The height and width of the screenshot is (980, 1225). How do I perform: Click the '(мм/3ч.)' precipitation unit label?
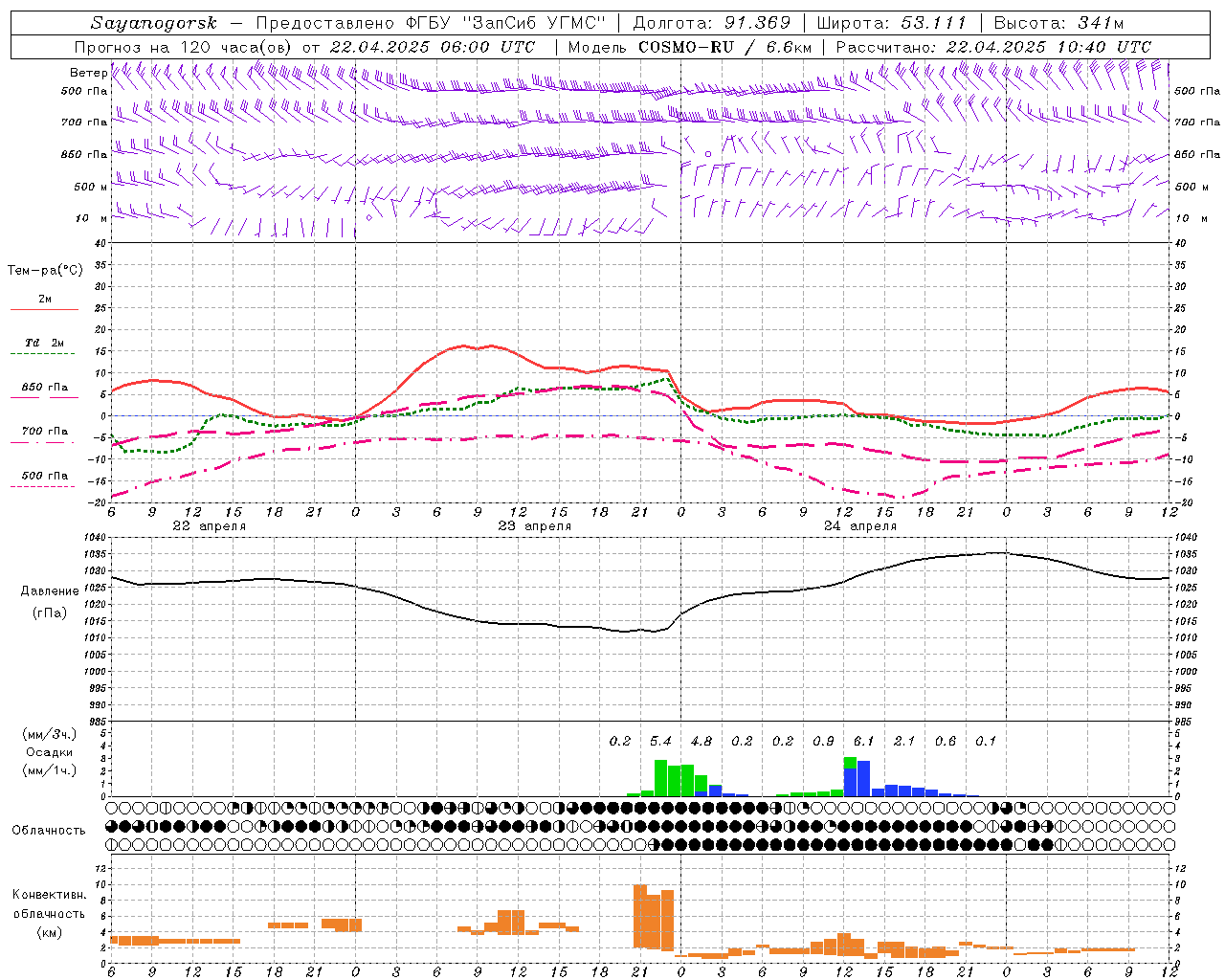[x=50, y=734]
